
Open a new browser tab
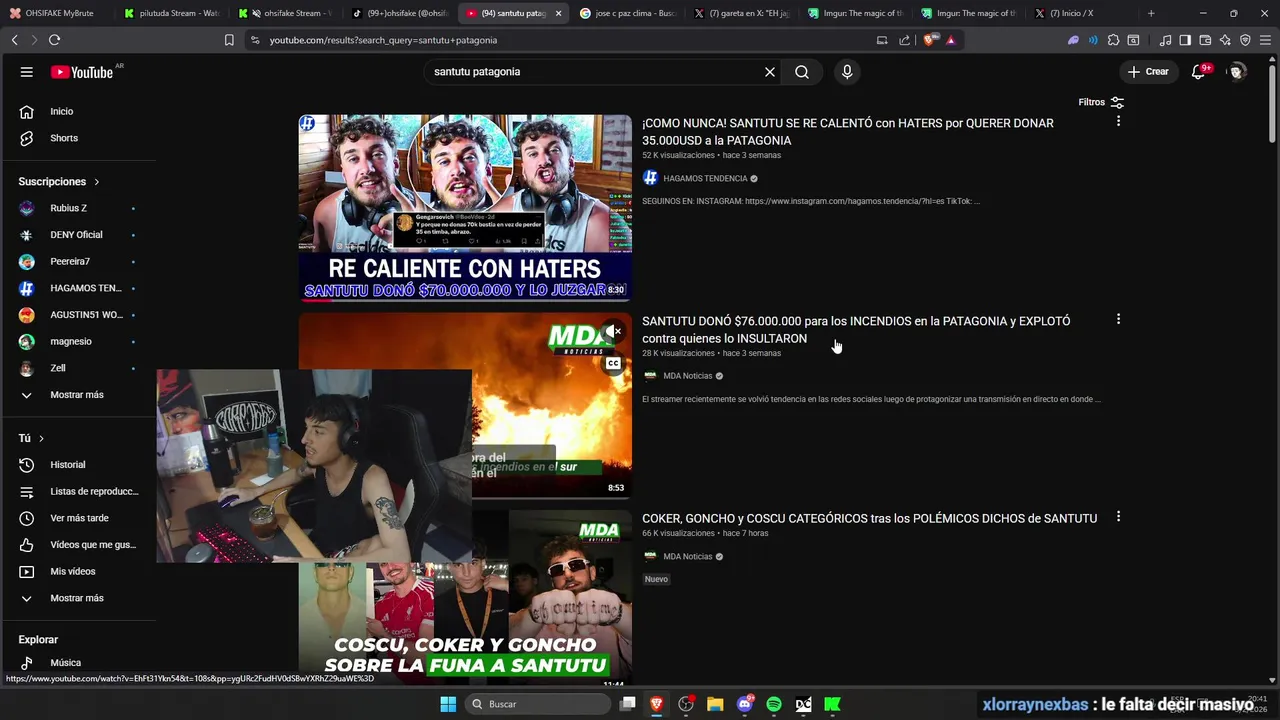1151,13
